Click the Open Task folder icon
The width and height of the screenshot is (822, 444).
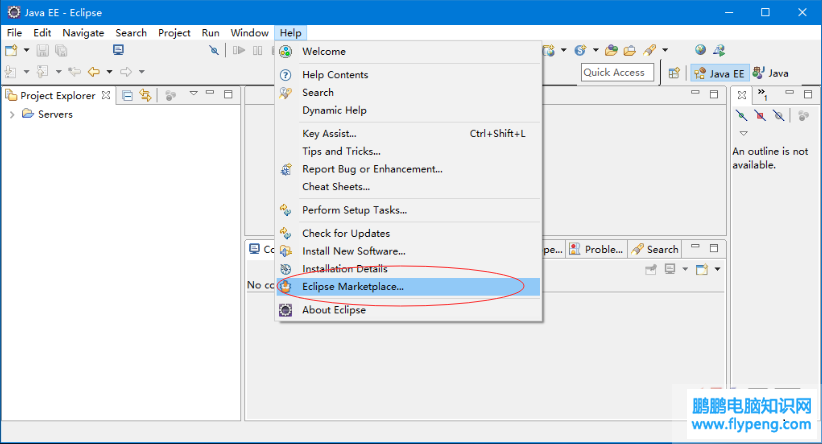[630, 50]
